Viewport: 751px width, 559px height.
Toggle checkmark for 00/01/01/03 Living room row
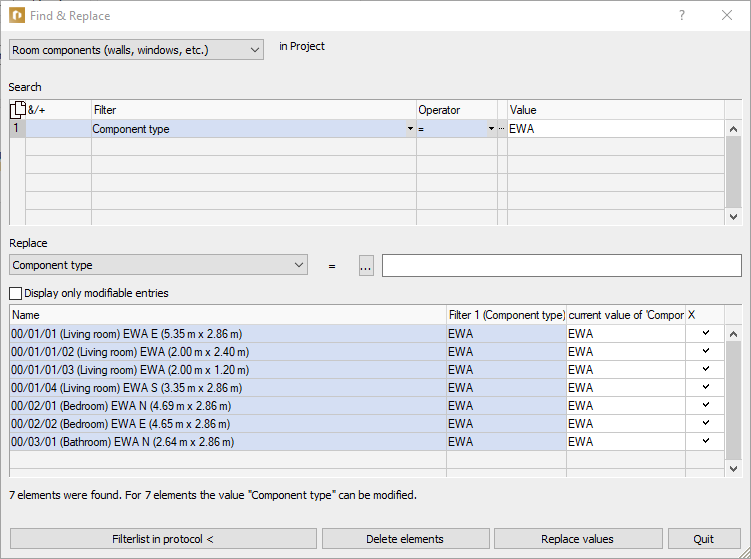tap(705, 369)
